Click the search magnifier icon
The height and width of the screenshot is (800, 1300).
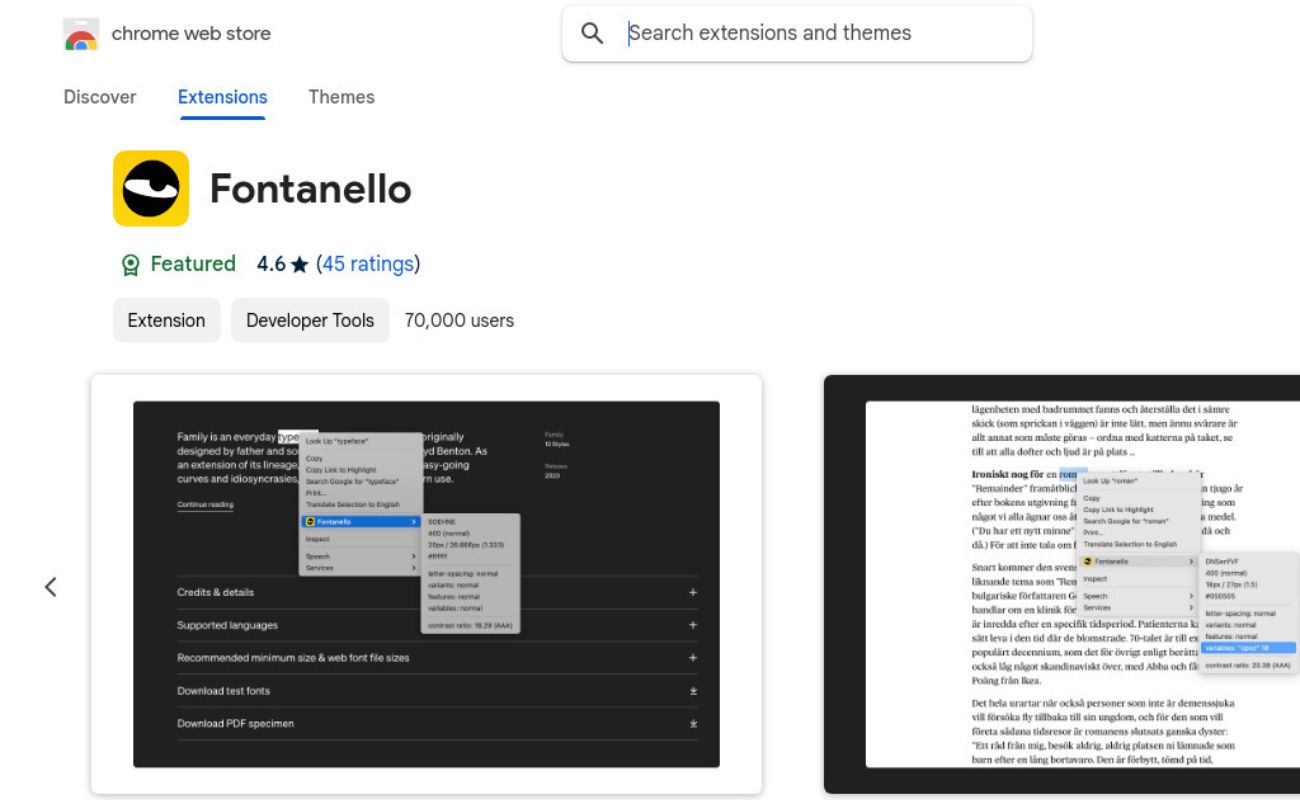coord(592,33)
